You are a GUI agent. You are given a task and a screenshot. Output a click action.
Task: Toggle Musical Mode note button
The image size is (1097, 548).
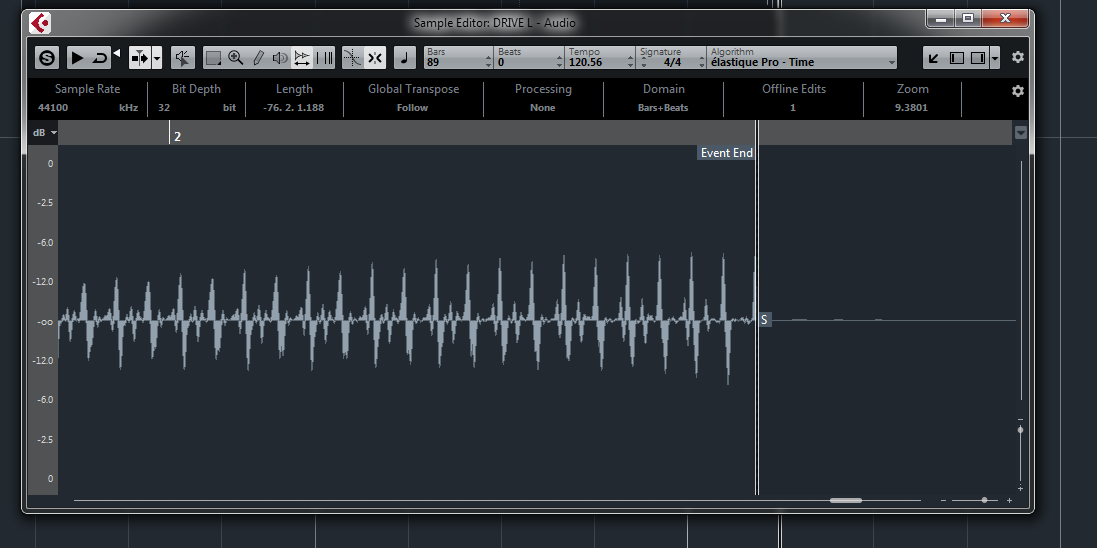pyautogui.click(x=404, y=57)
